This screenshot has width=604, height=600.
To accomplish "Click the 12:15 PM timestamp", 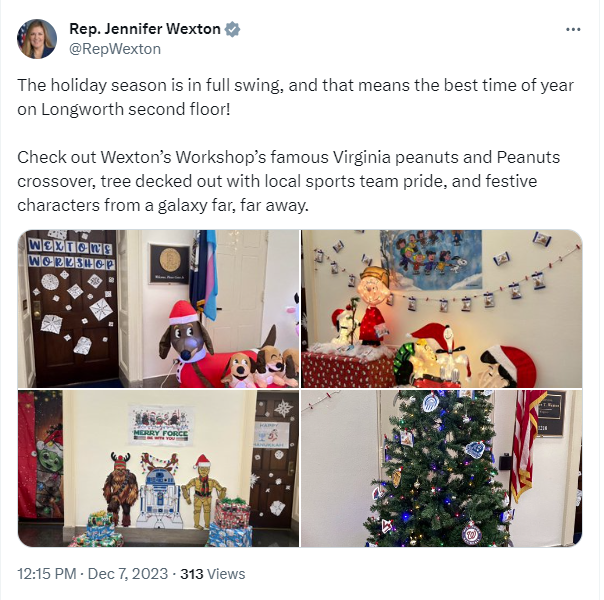I will point(47,574).
